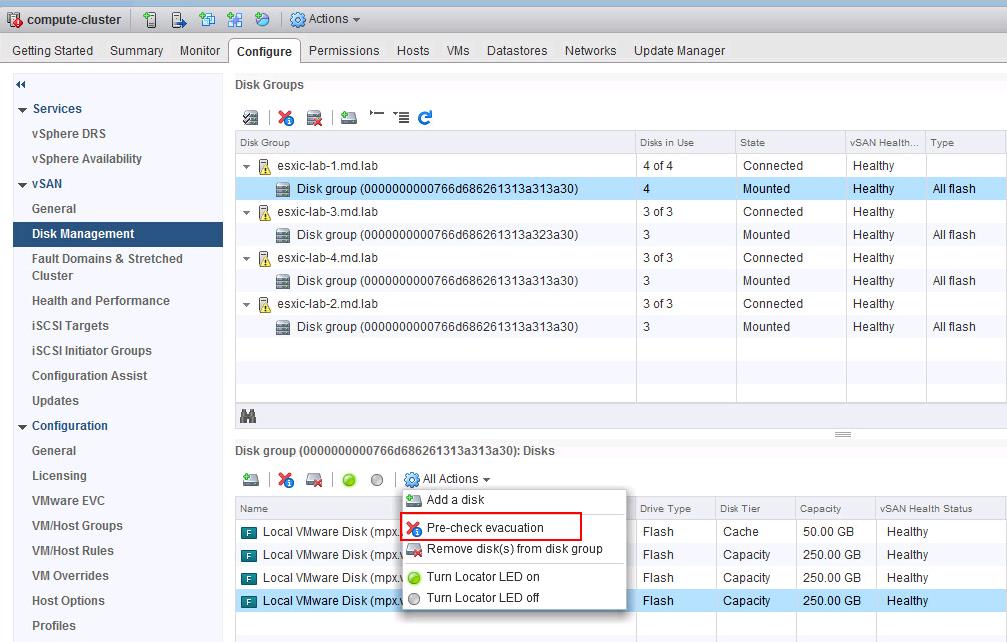The height and width of the screenshot is (642, 1007).
Task: Click the add host icon in top toolbar
Action: coord(150,20)
